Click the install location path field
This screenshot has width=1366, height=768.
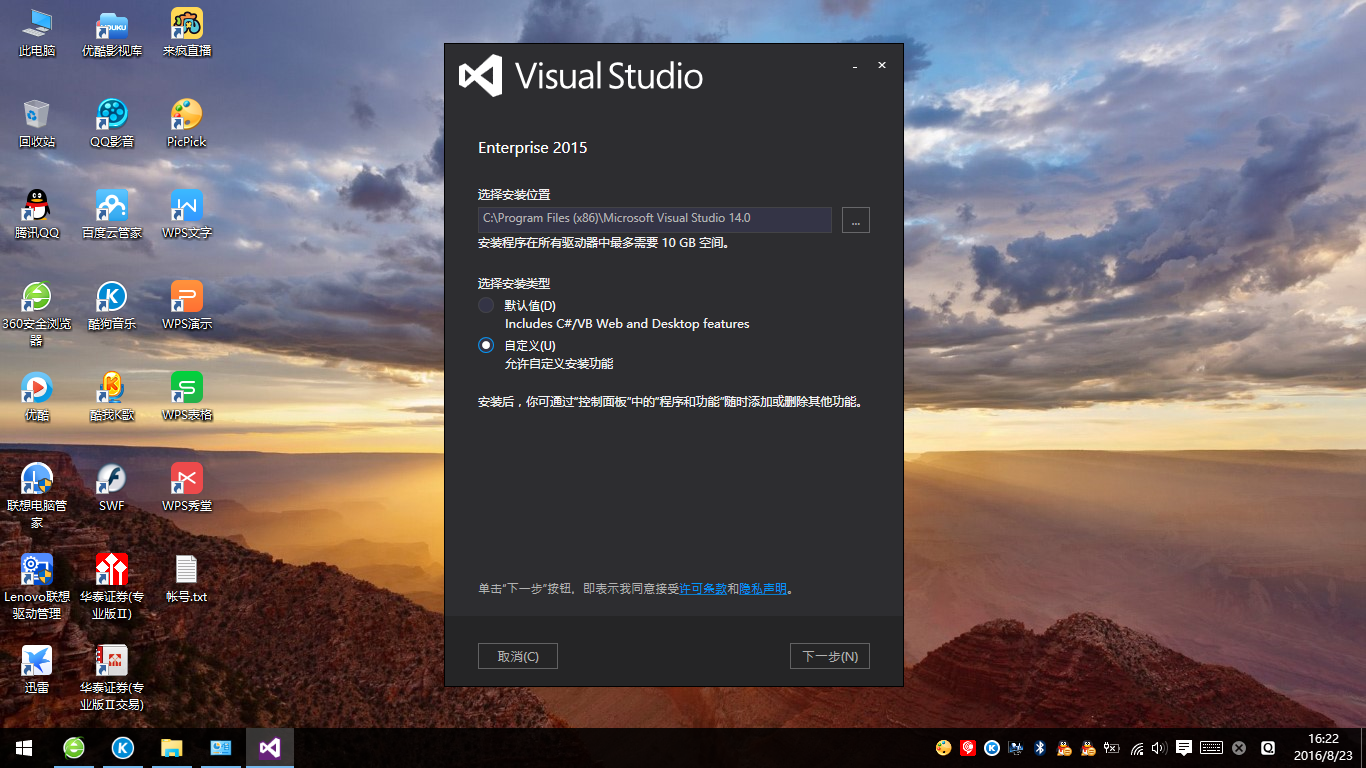[655, 219]
